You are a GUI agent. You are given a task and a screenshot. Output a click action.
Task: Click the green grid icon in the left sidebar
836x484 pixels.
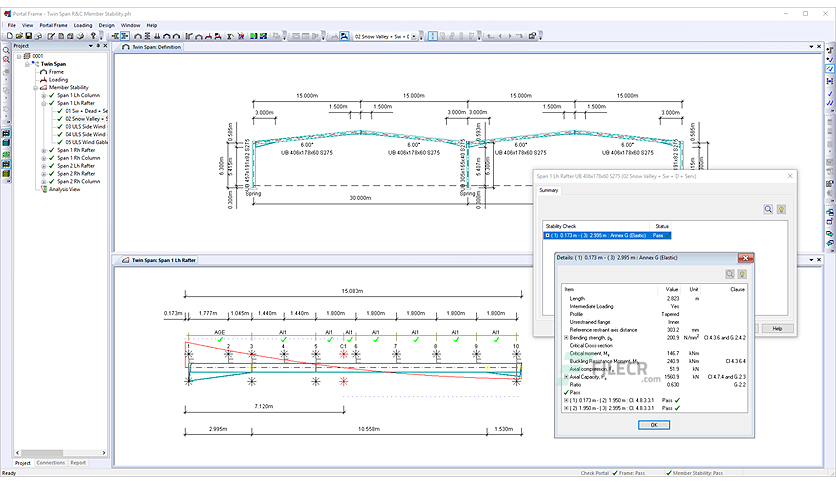[6, 155]
